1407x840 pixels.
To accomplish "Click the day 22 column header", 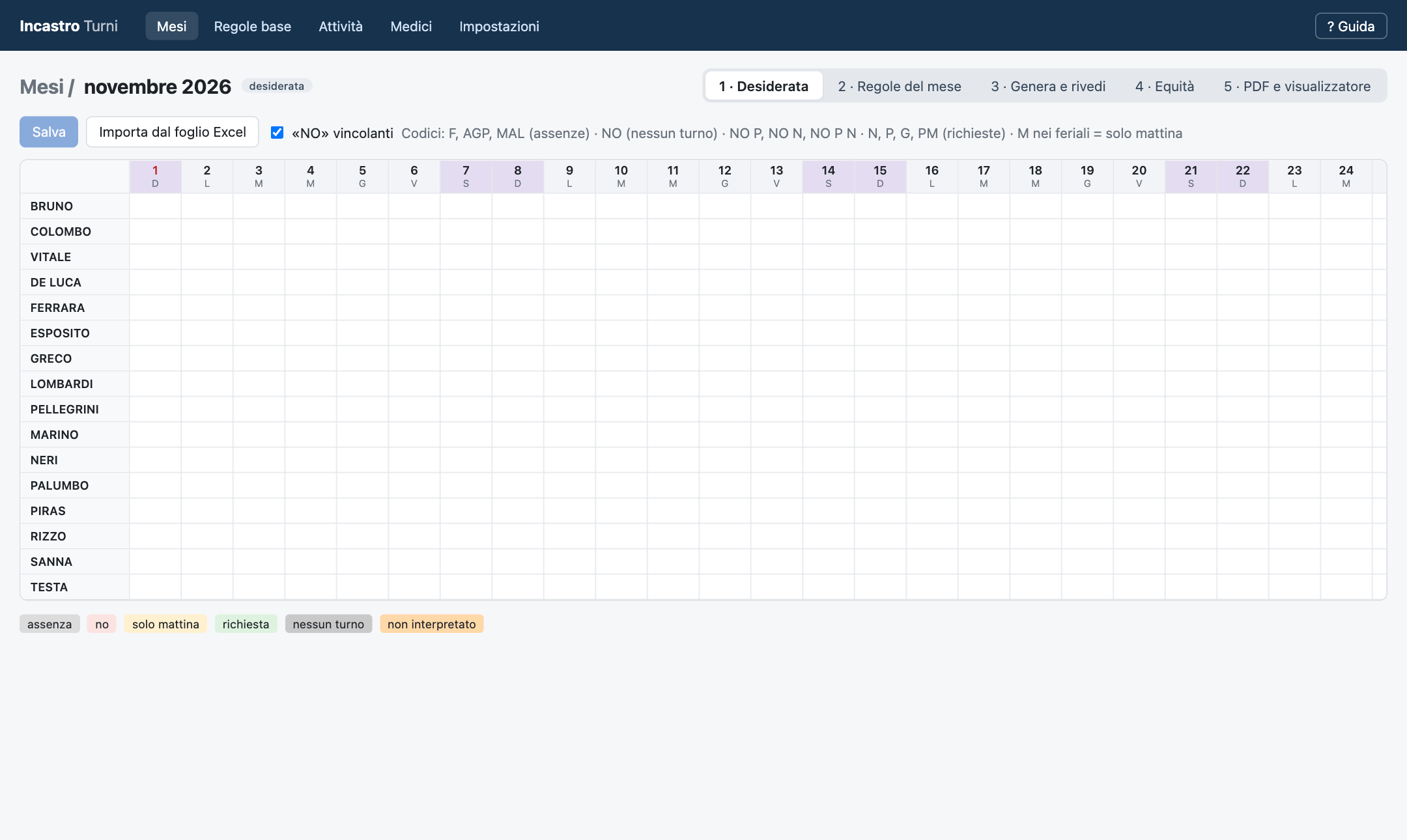I will click(1243, 176).
